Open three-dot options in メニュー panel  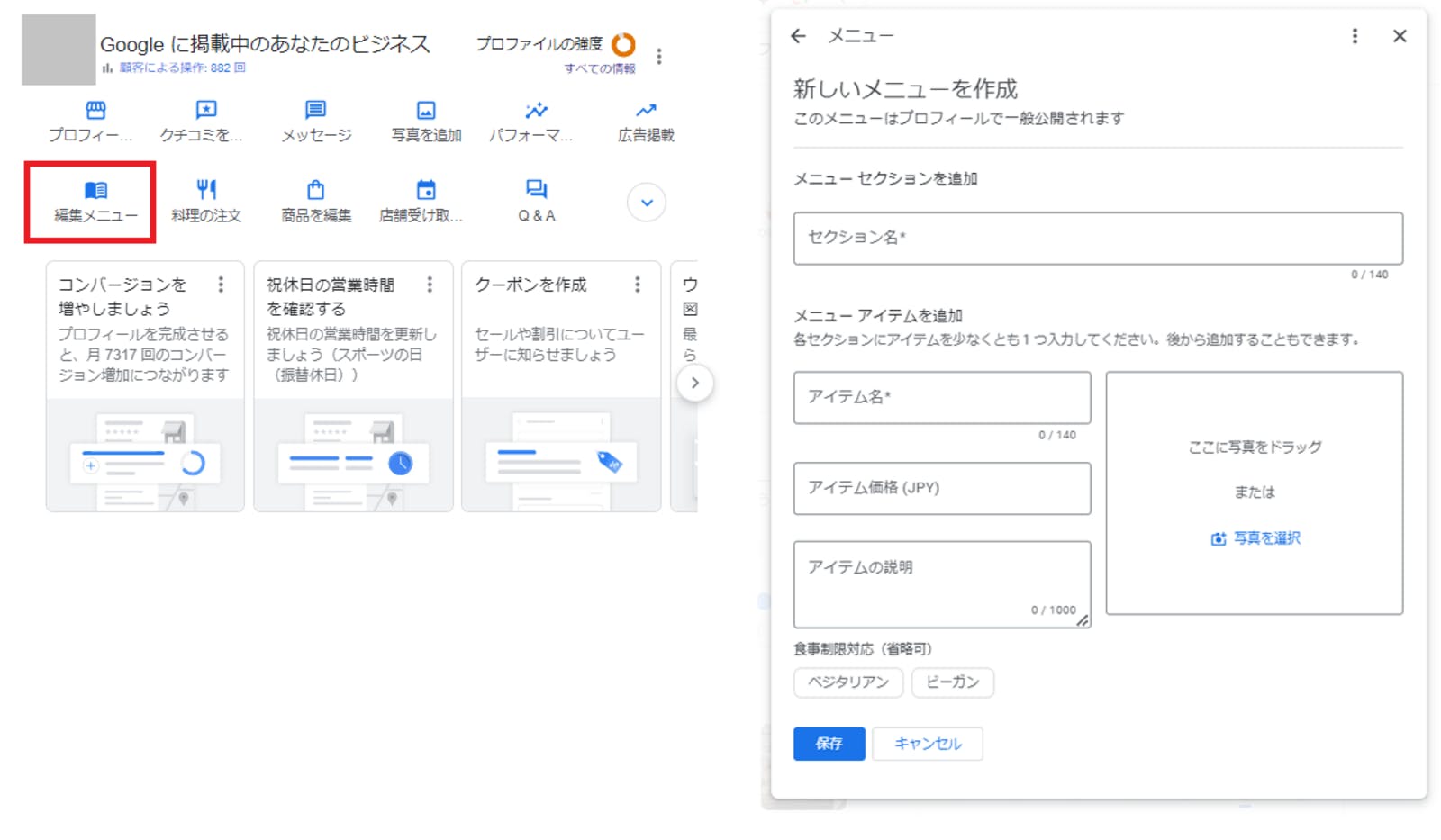point(1355,36)
